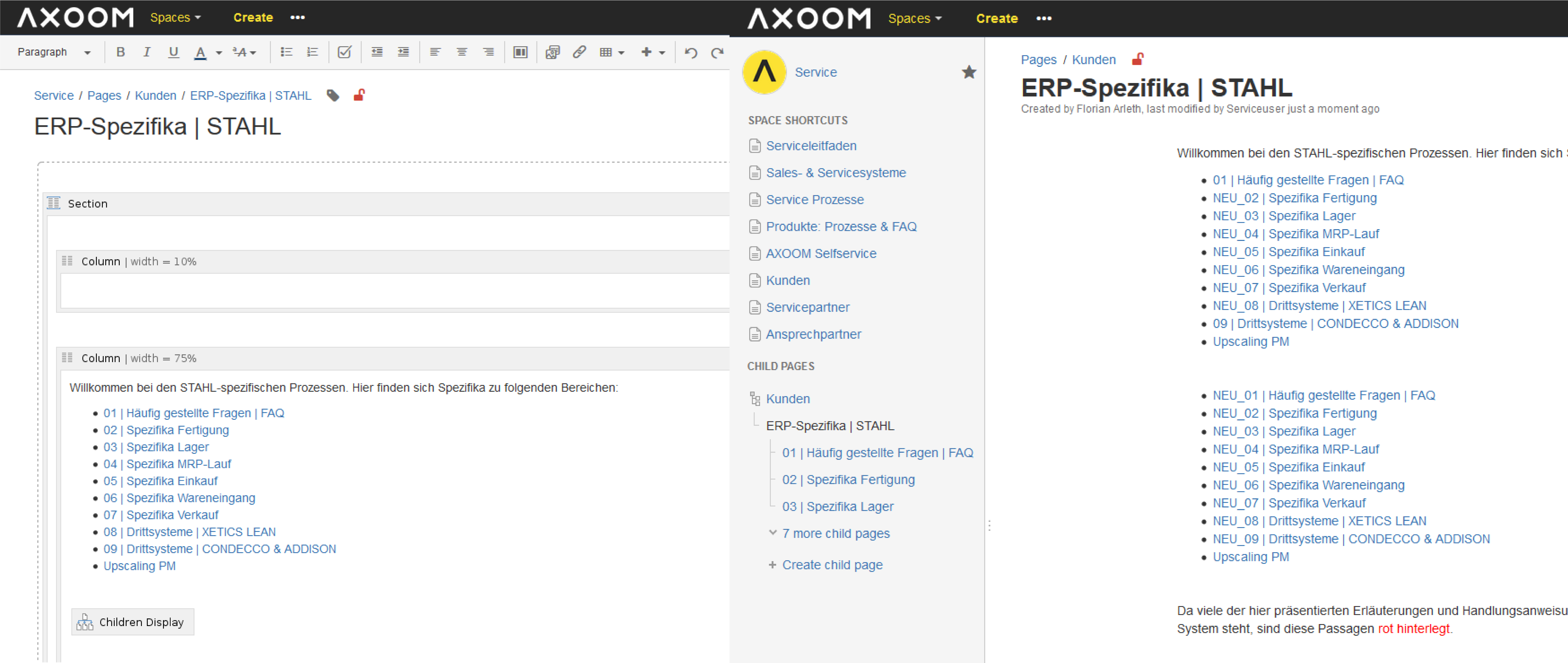This screenshot has height=663, width=1568.
Task: Open the page layout tool
Action: pos(520,52)
